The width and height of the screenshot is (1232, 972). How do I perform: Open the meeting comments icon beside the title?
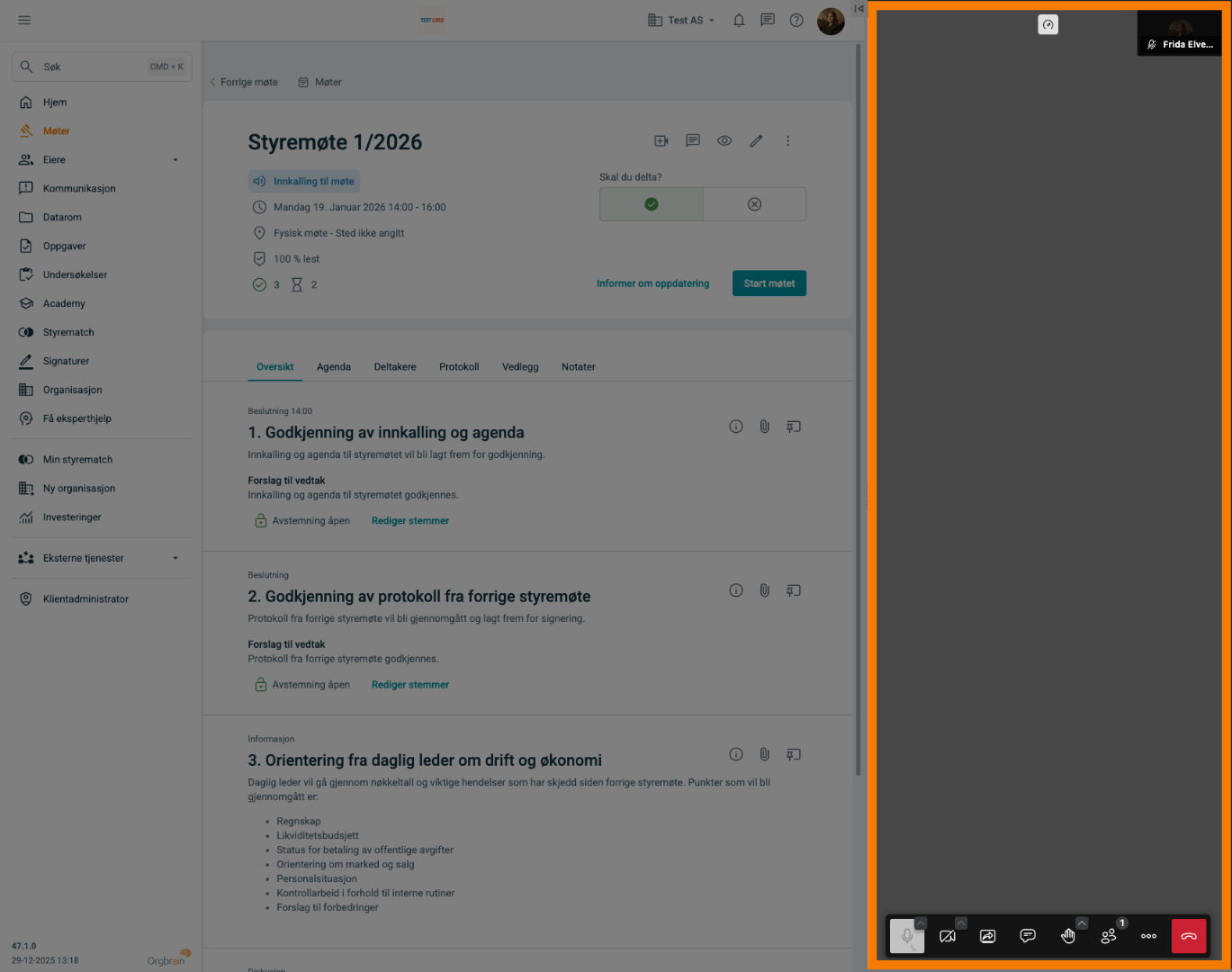(x=693, y=141)
